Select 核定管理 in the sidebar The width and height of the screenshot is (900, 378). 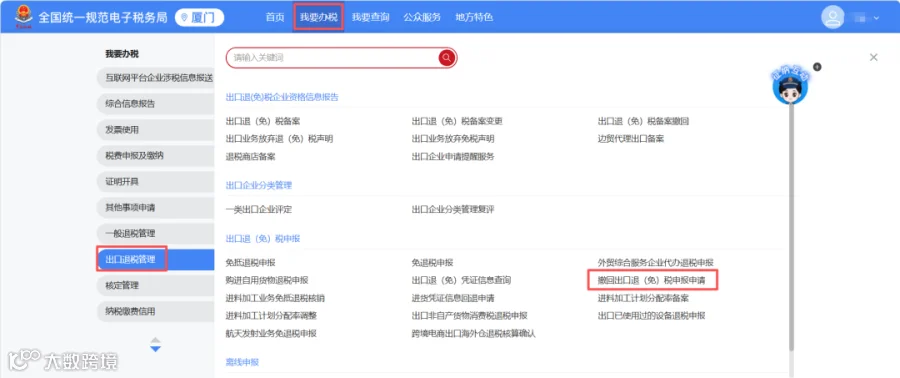(x=156, y=285)
